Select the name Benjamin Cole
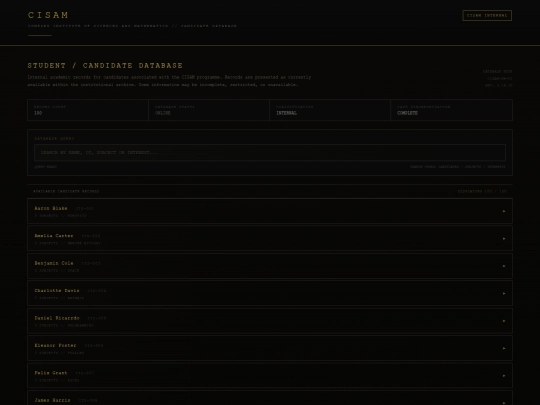Viewport: 540px width, 405px height. (x=54, y=263)
